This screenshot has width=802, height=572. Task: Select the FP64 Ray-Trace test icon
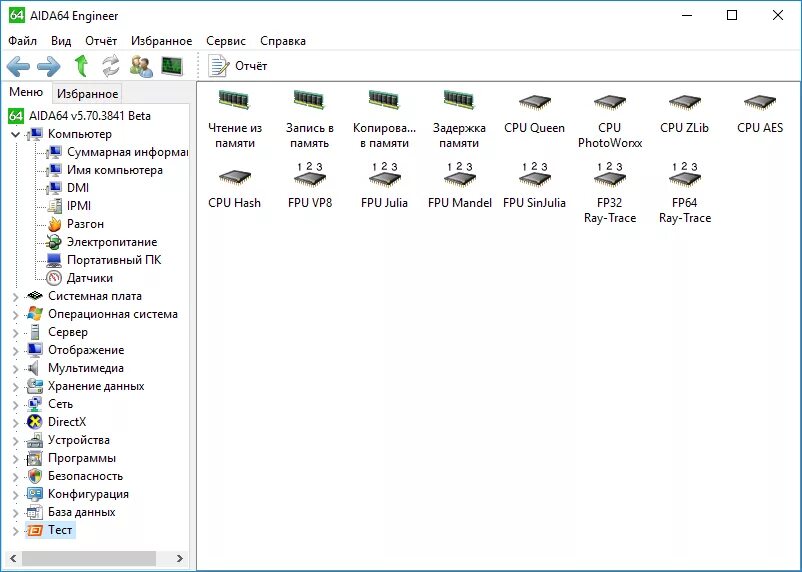click(x=684, y=193)
